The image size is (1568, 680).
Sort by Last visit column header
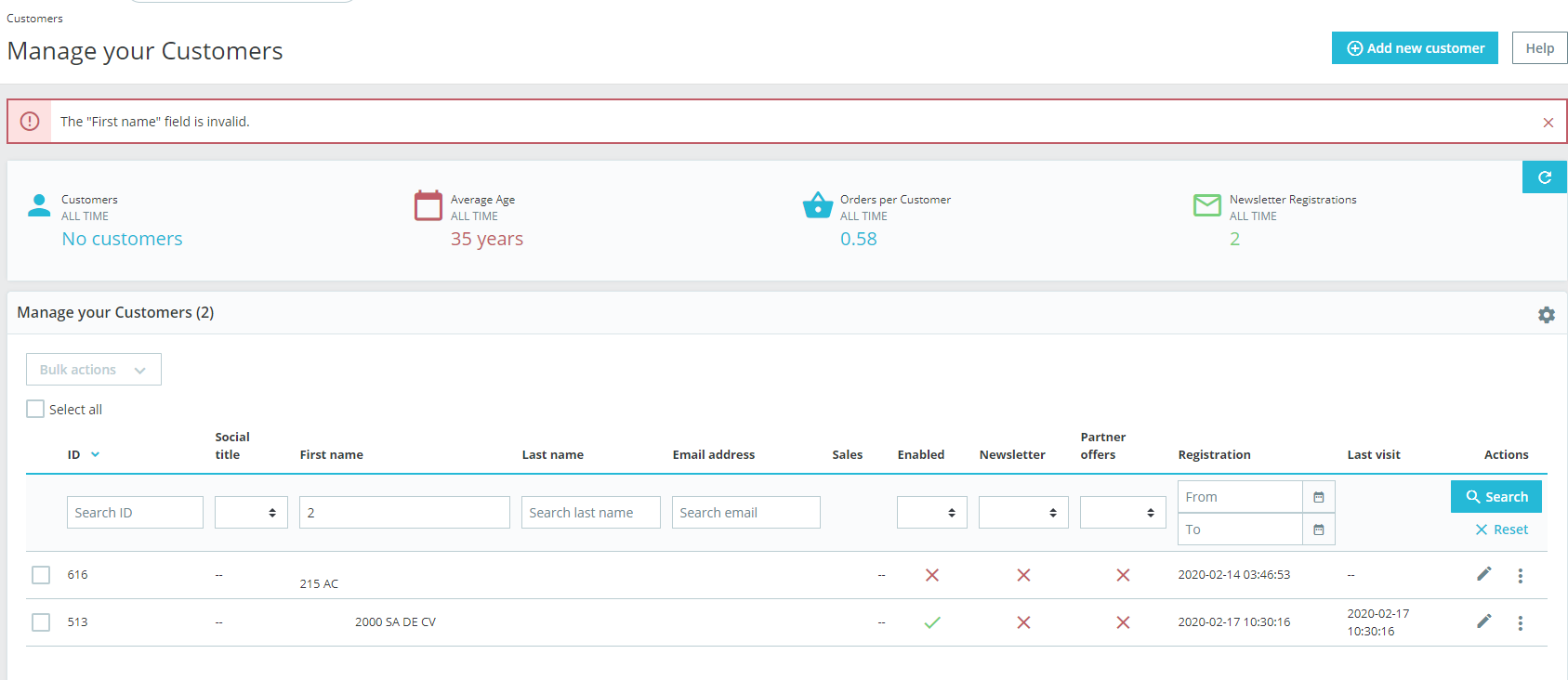1374,454
